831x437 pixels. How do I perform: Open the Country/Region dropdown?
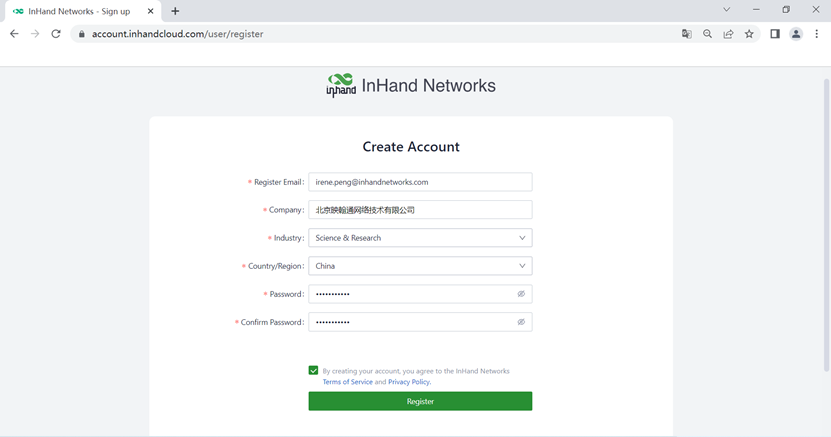[420, 266]
